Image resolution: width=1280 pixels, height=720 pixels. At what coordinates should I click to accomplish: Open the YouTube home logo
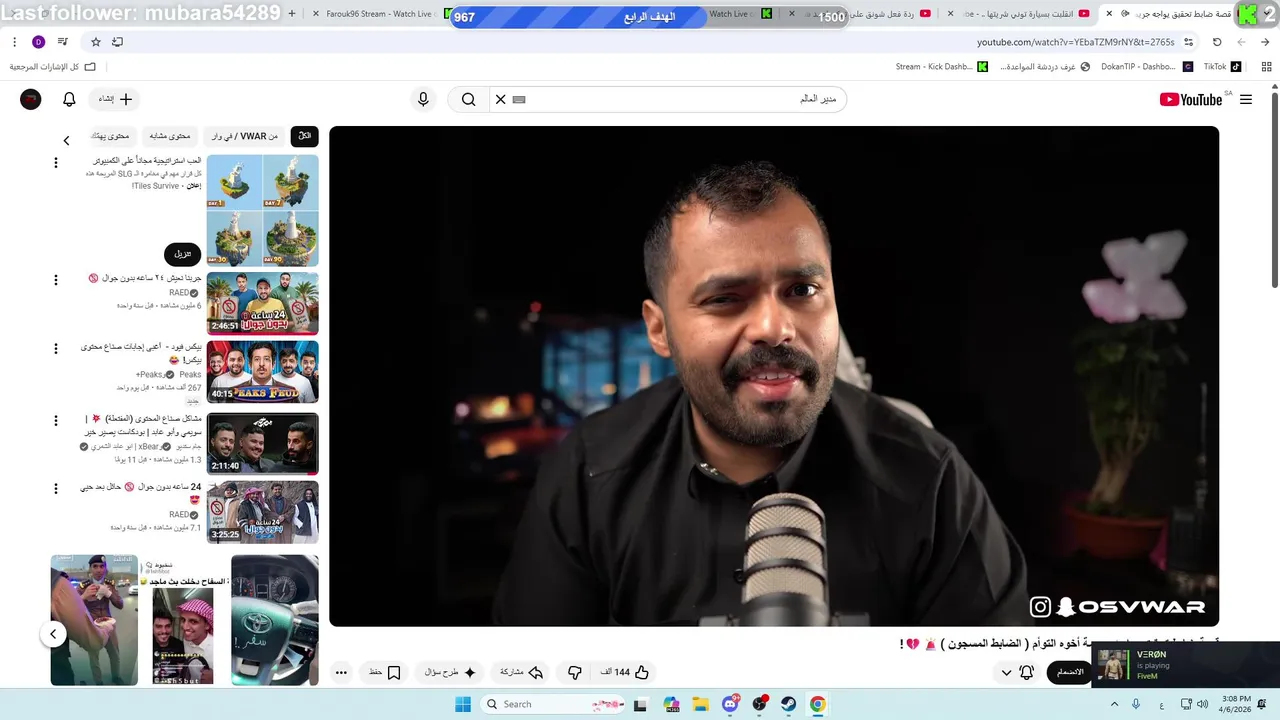tap(1190, 99)
